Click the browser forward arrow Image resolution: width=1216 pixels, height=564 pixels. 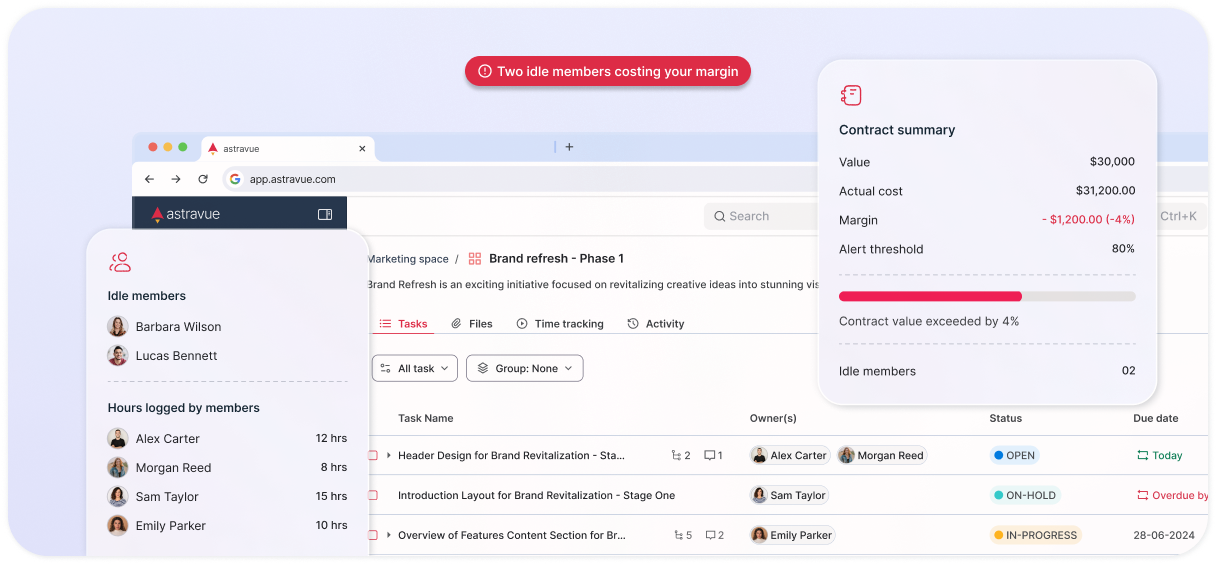(x=176, y=179)
